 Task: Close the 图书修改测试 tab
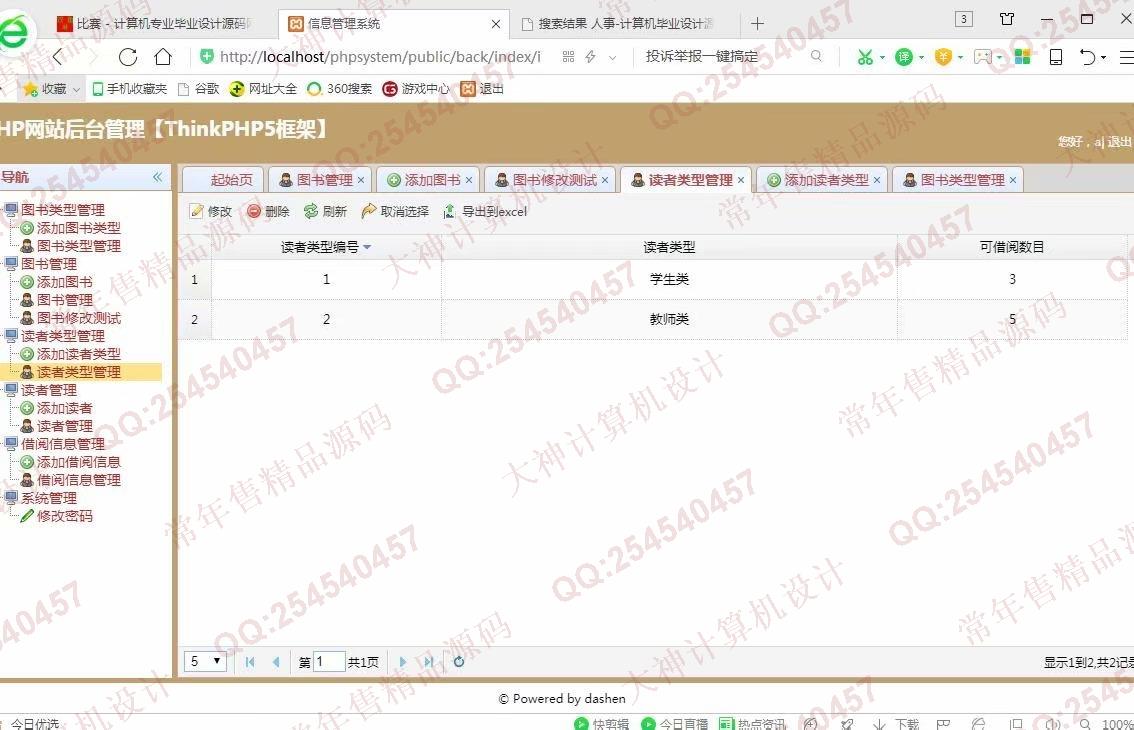pyautogui.click(x=605, y=180)
